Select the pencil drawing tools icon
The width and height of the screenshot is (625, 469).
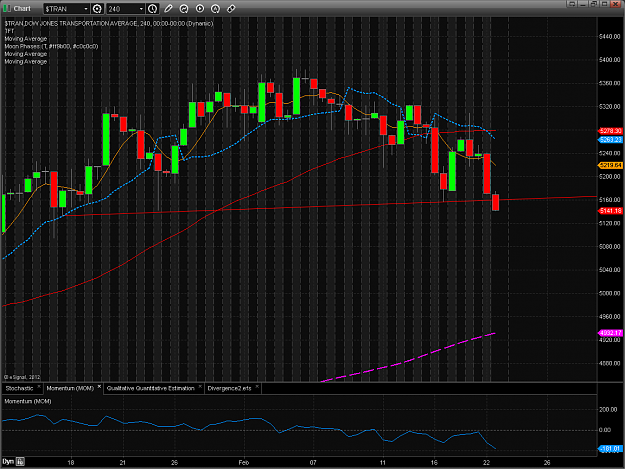168,9
